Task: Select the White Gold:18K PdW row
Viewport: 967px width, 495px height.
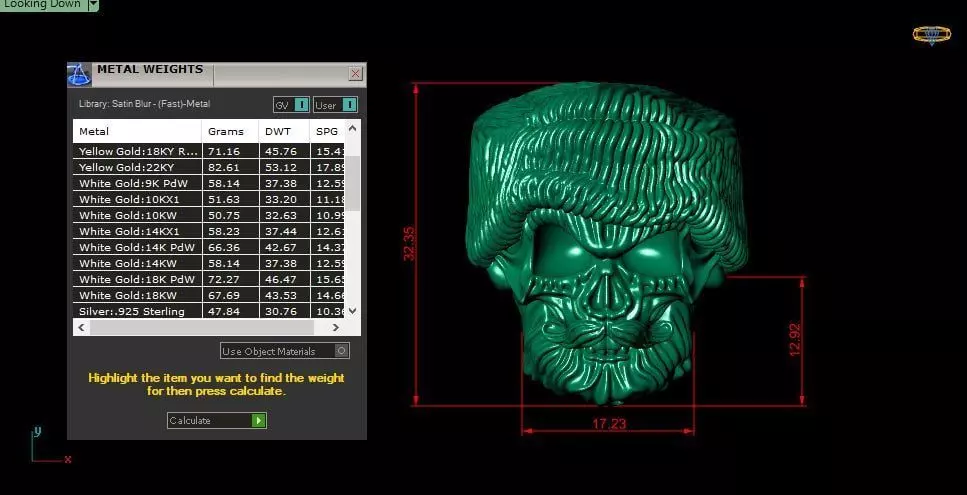Action: click(208, 279)
